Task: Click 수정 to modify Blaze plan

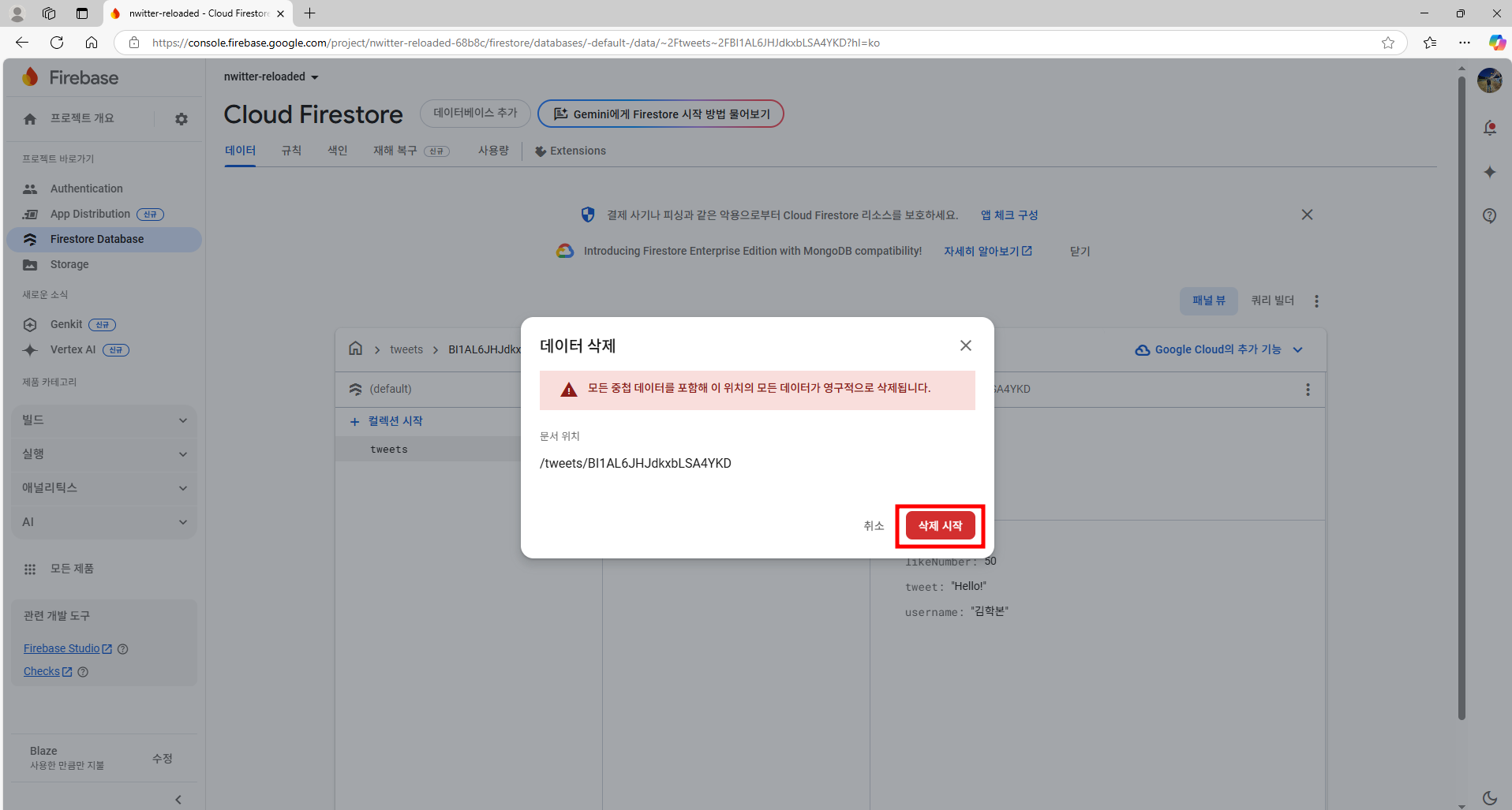Action: (x=163, y=758)
